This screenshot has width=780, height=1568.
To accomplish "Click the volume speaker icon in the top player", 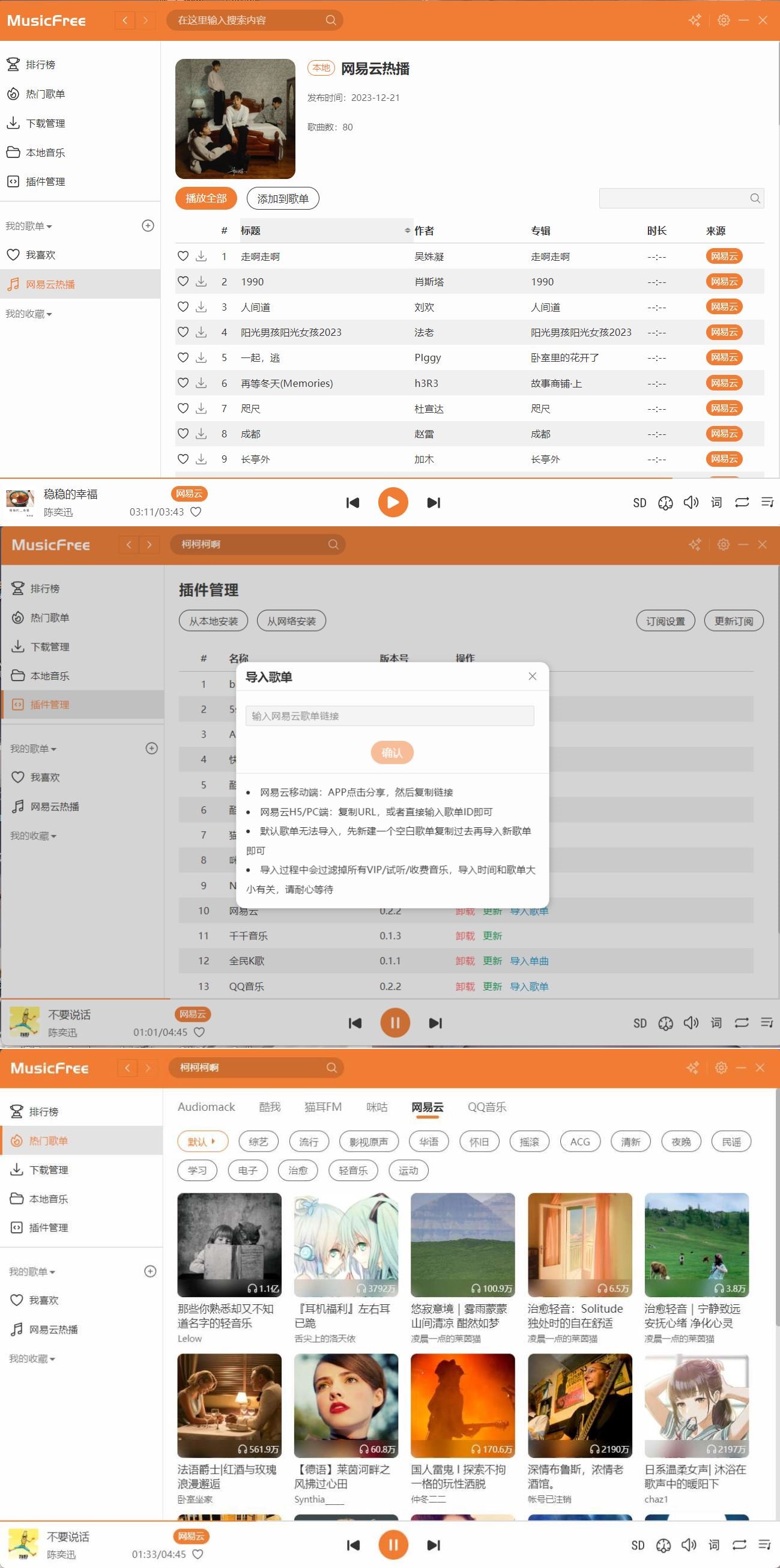I will [x=691, y=502].
